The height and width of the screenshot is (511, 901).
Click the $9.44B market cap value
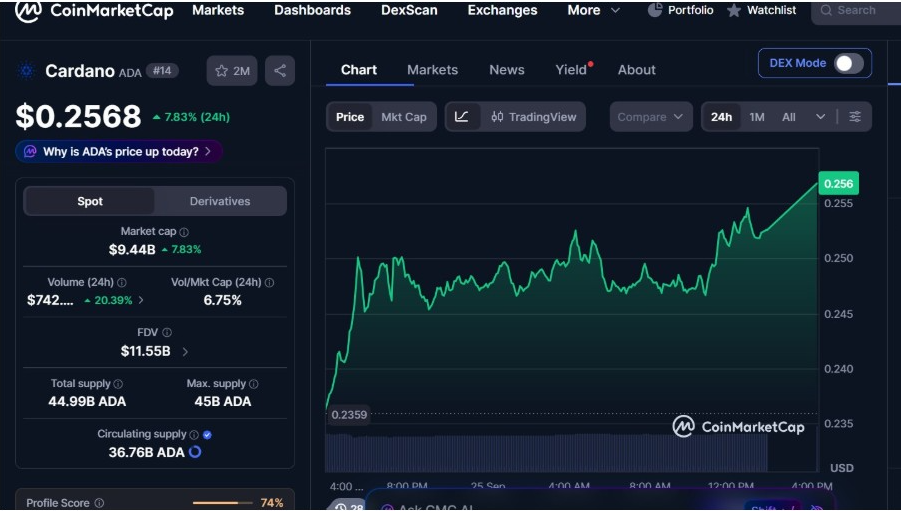pos(132,249)
